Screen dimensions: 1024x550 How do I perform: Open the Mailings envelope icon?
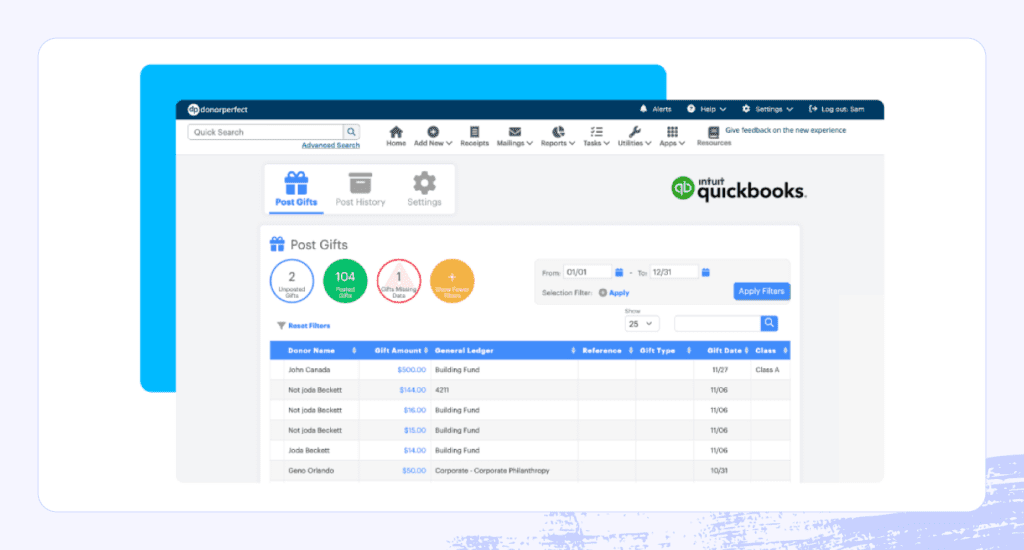coord(515,132)
